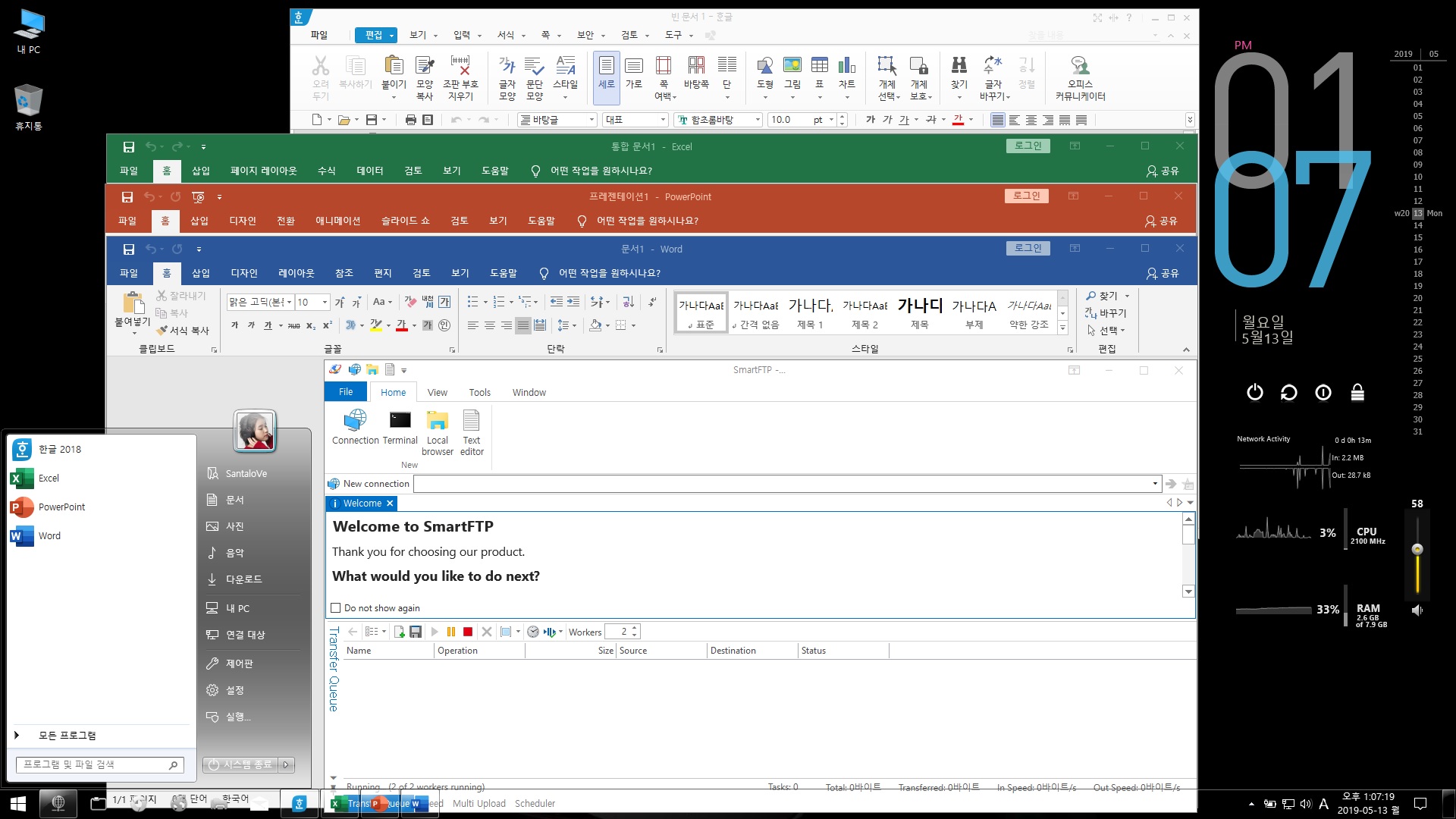The width and height of the screenshot is (1456, 819).
Task: Open SmartFTP File tab
Action: [x=346, y=392]
